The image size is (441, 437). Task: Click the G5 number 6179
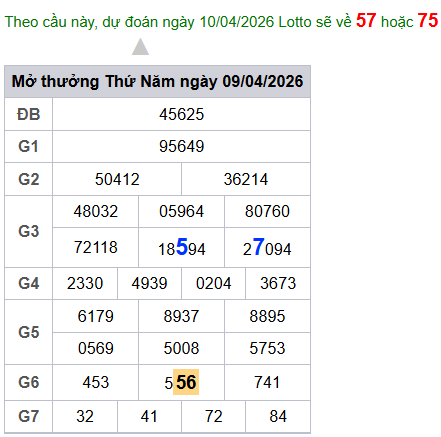tap(96, 316)
